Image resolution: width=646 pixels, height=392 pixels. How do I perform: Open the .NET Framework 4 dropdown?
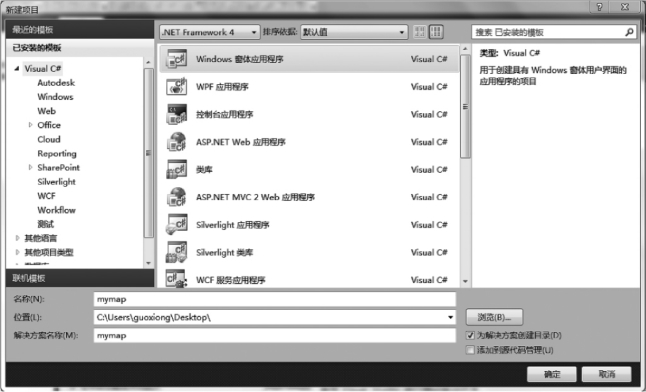(x=210, y=32)
